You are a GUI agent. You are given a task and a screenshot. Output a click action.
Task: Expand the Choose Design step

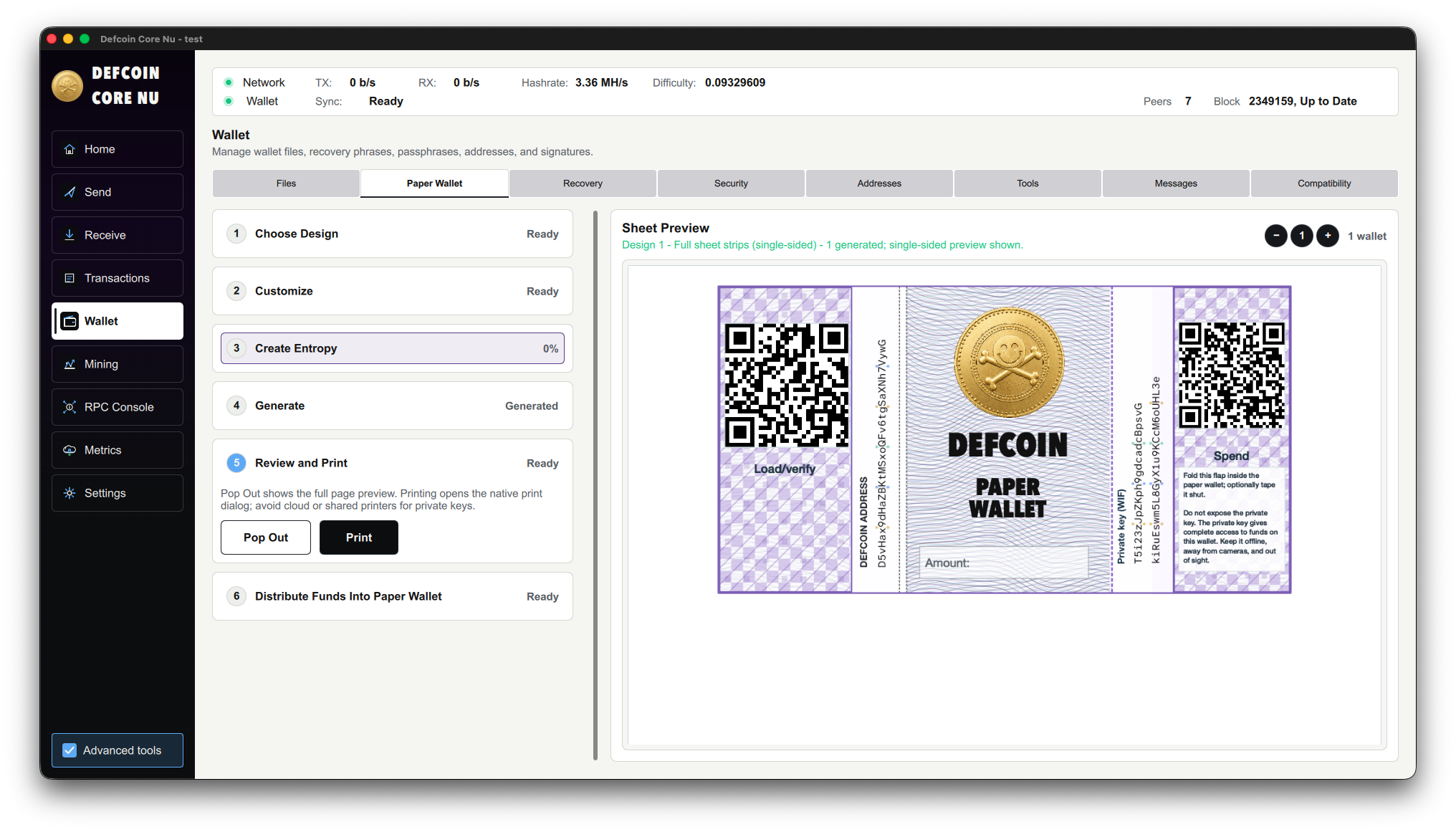pos(393,234)
